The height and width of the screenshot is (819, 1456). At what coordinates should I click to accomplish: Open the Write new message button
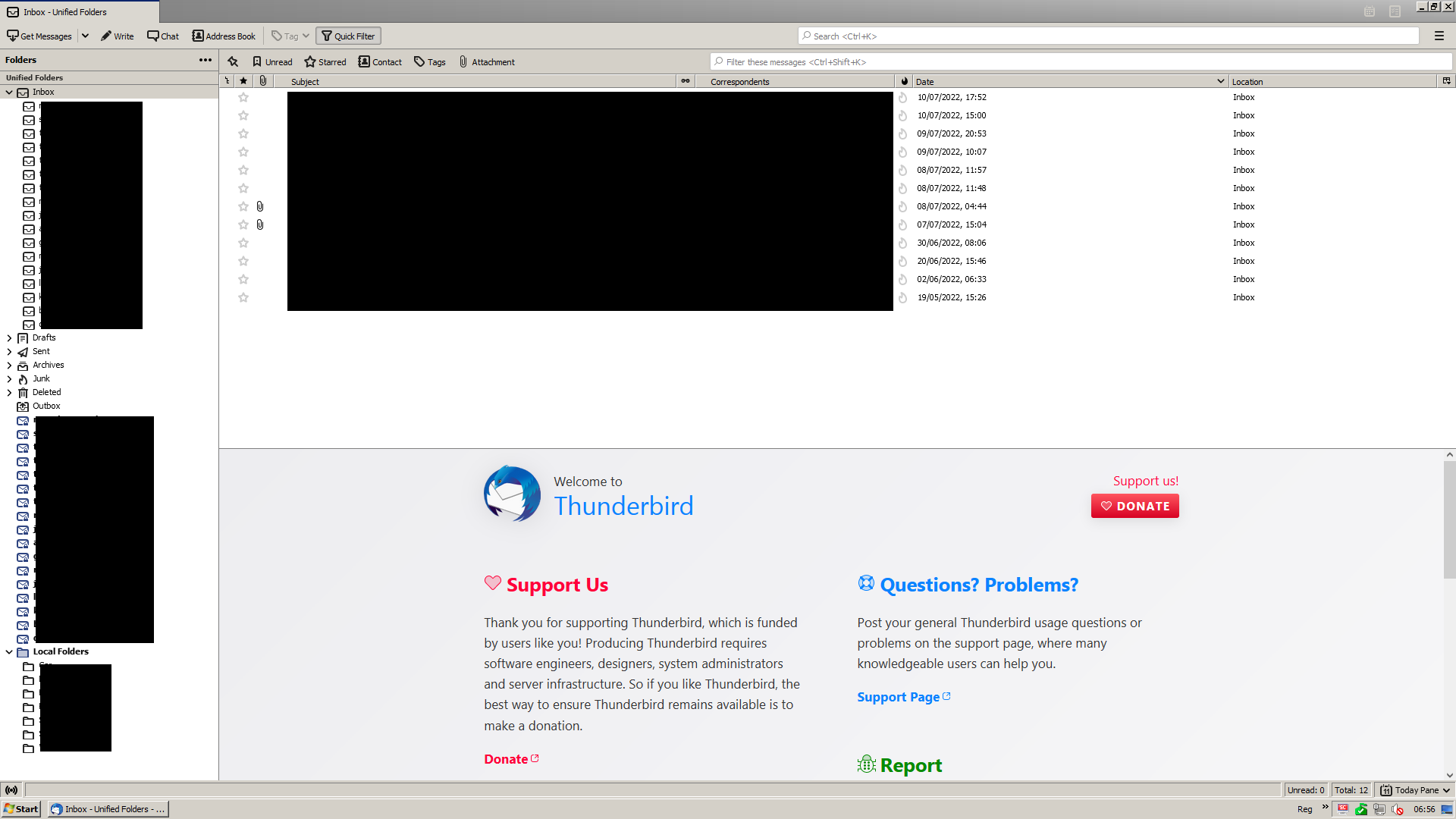[x=118, y=36]
